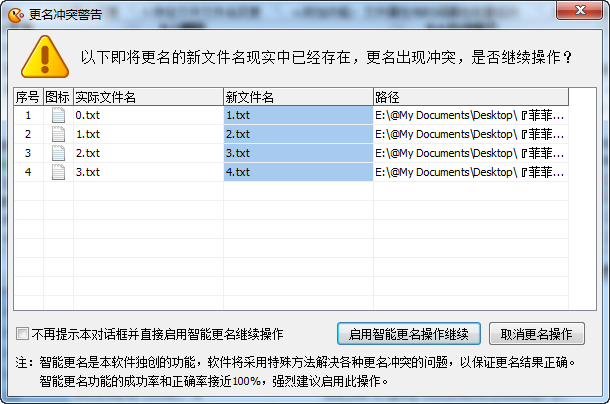Select sequence number 3 cell
This screenshot has height=404, width=610.
click(28, 153)
